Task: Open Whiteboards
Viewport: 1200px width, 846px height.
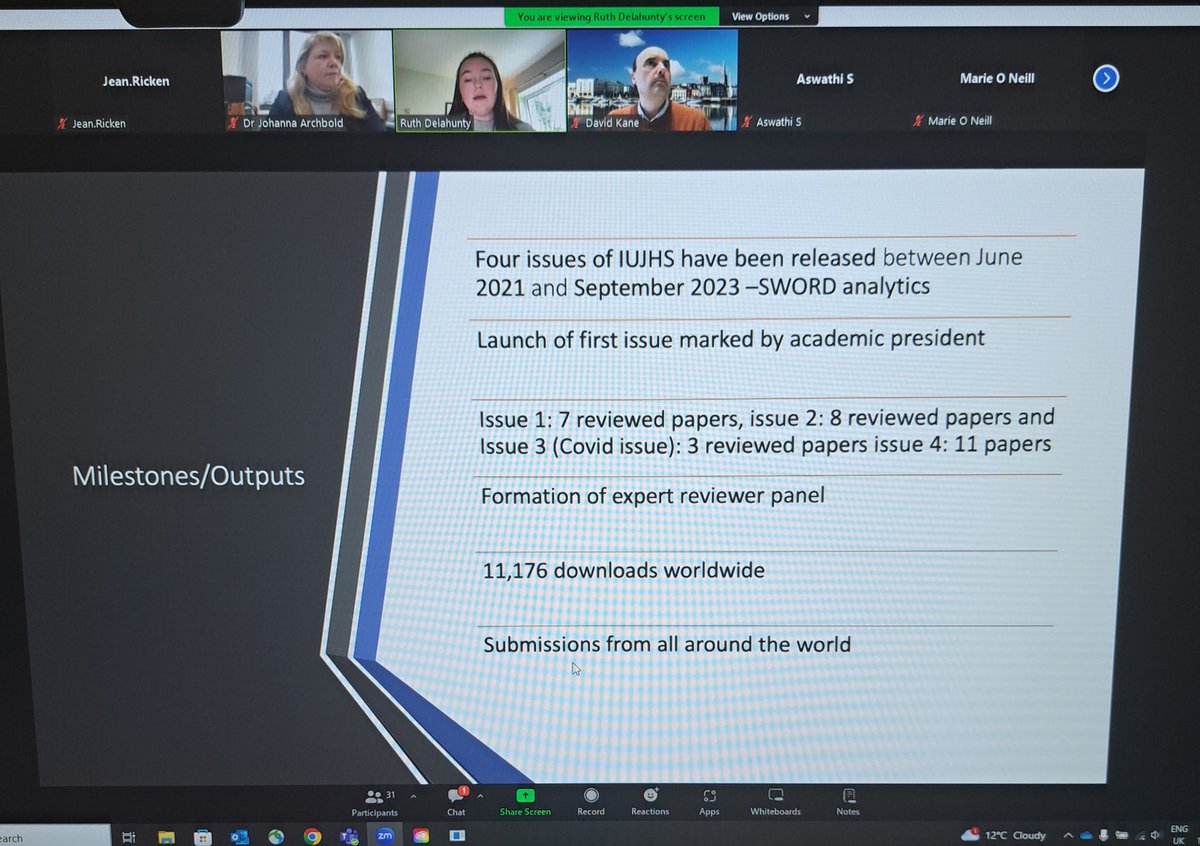Action: (x=776, y=801)
